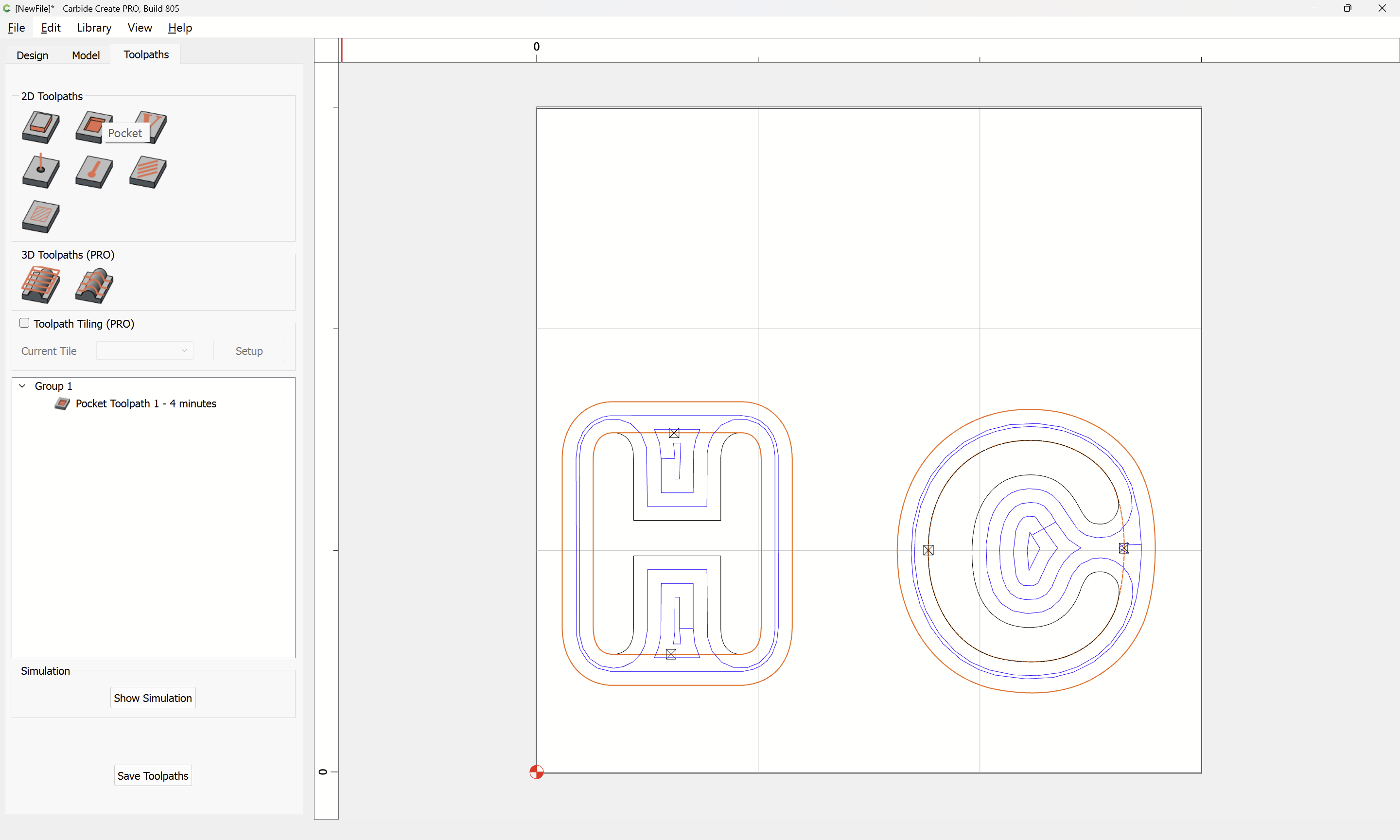Select the Engrave hatch toolpath icon
The height and width of the screenshot is (840, 1400).
click(41, 216)
